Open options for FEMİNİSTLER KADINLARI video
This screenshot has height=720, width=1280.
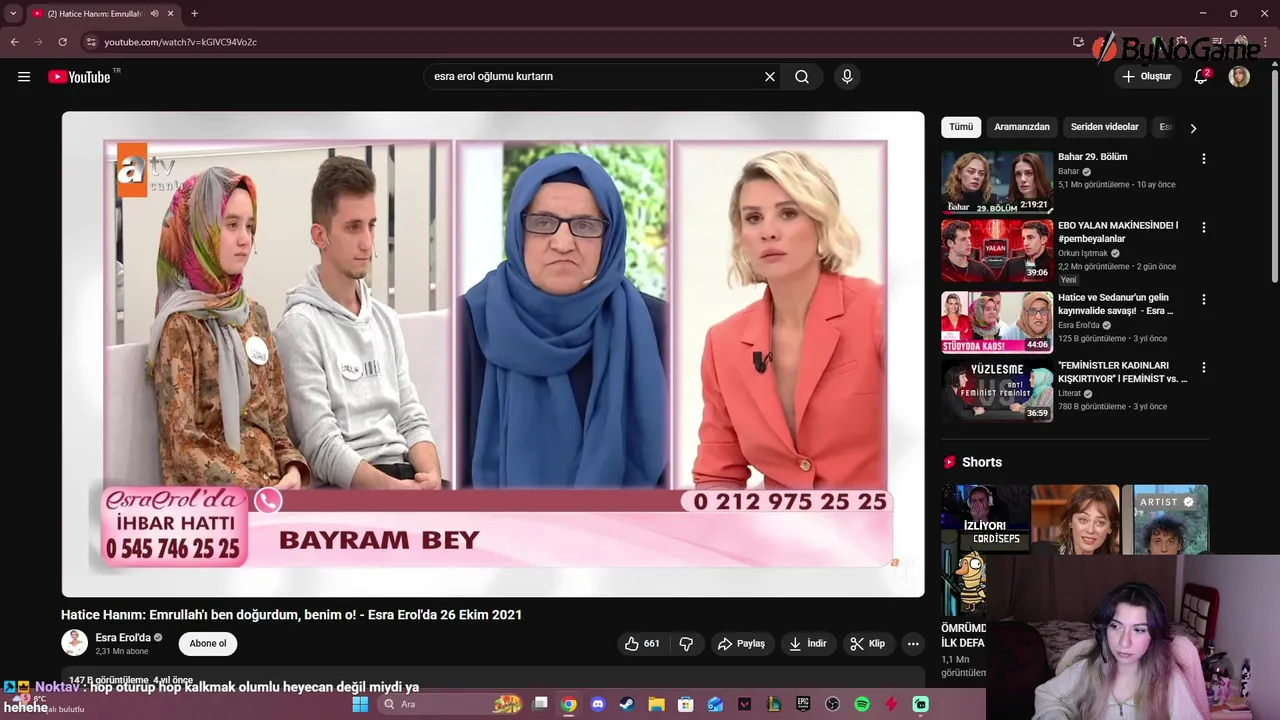click(1204, 367)
